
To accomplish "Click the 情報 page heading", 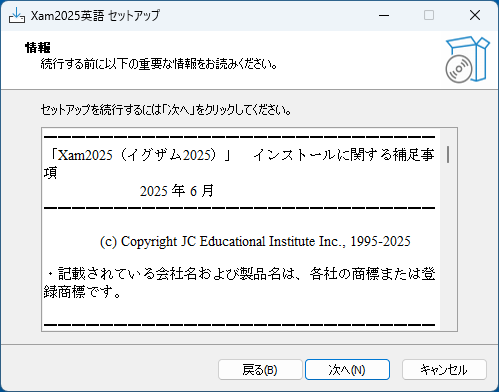I will (x=38, y=48).
